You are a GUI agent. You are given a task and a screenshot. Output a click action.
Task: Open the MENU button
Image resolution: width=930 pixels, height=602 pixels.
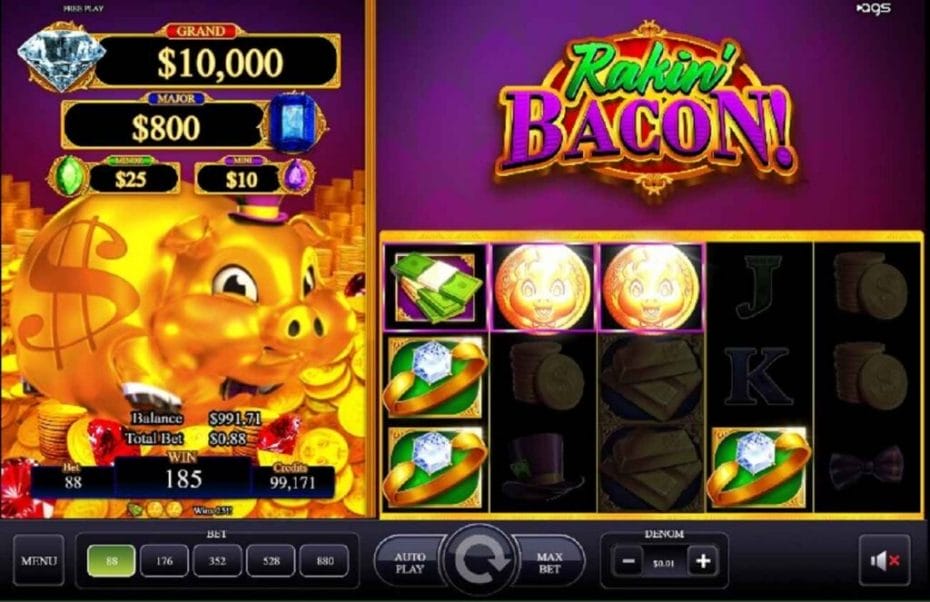point(39,560)
